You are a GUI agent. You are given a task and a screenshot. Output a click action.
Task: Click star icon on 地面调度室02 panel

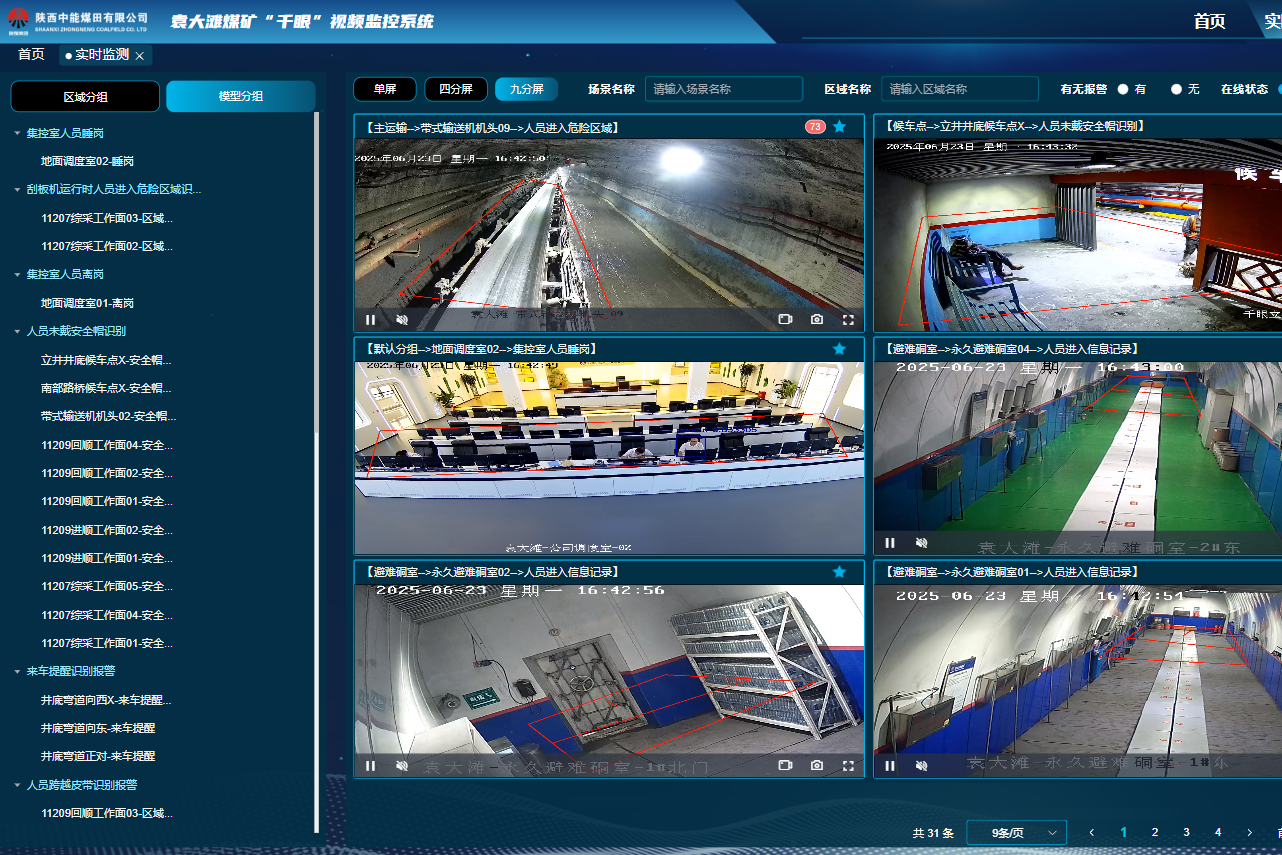[x=839, y=349]
